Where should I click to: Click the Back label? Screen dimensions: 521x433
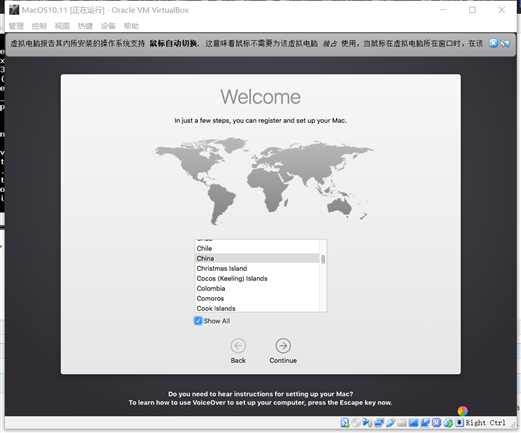pos(238,360)
